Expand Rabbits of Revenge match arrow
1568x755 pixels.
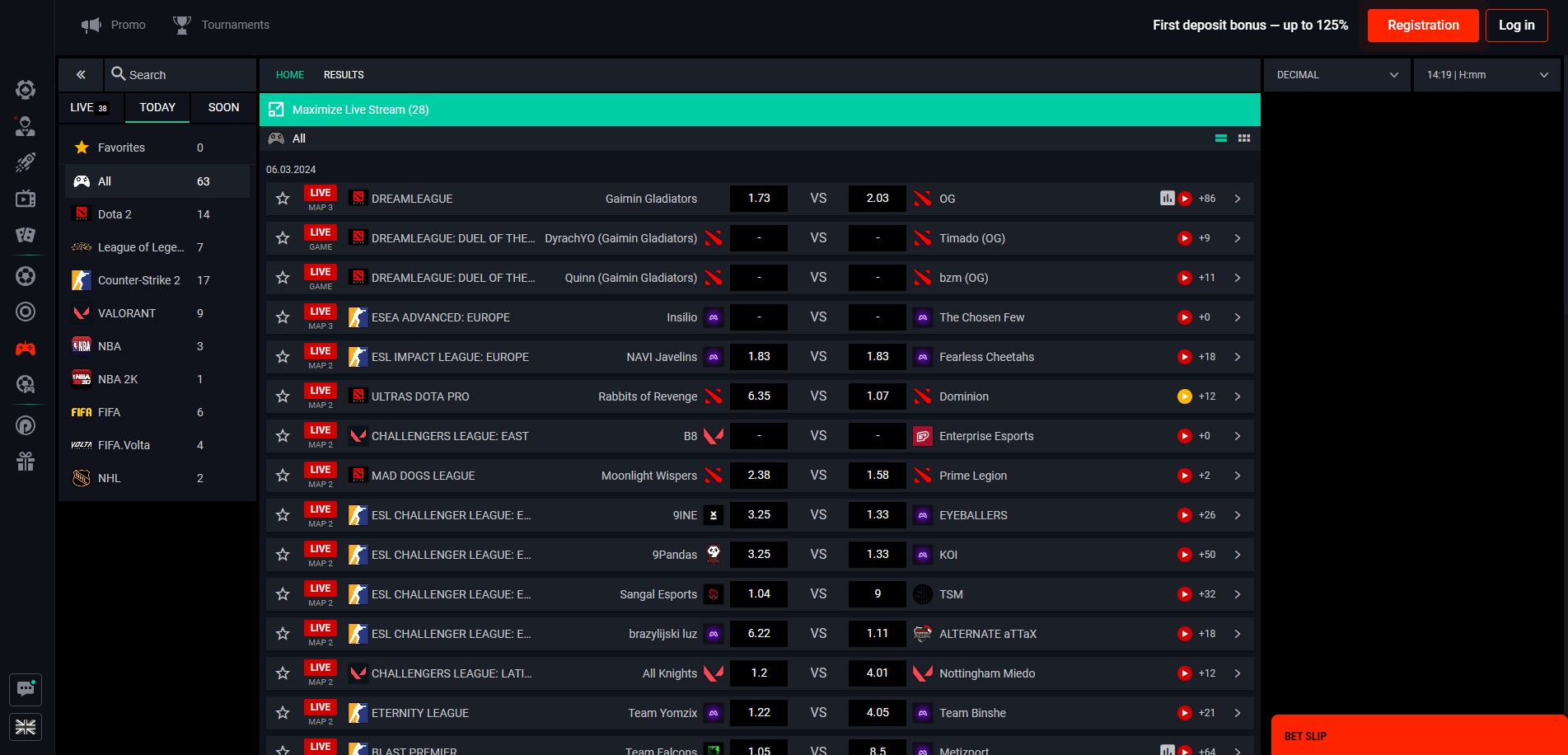[x=1237, y=396]
